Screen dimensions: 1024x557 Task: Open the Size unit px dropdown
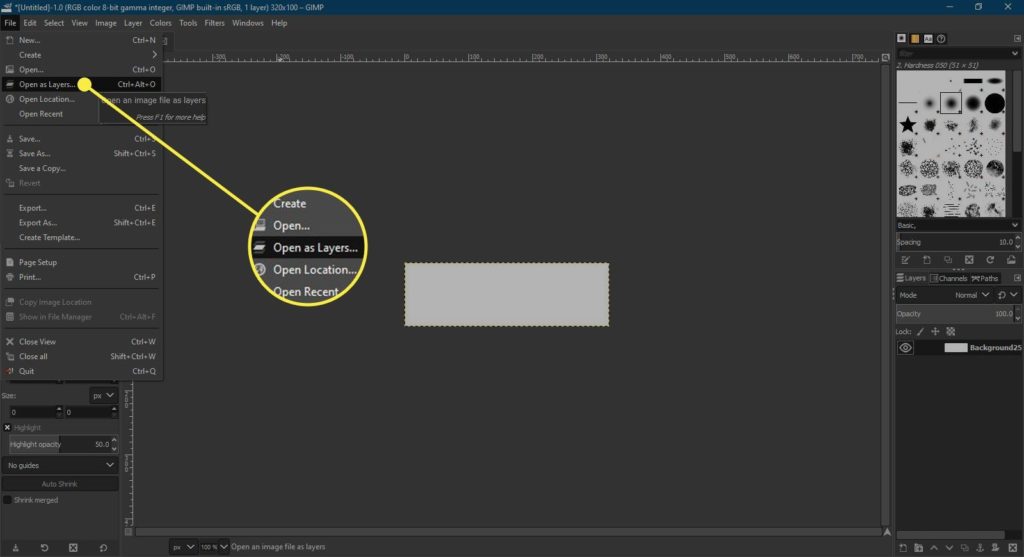point(103,396)
